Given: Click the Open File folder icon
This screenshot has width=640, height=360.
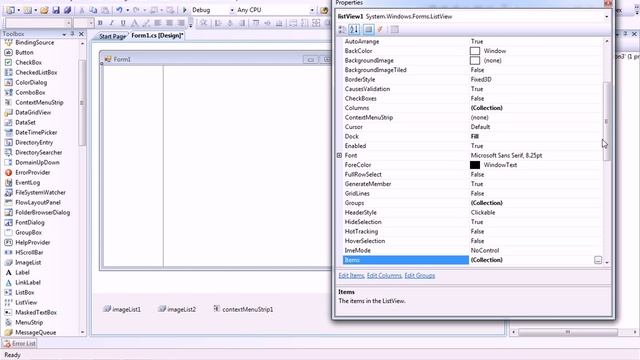Looking at the screenshot, I should (x=44, y=10).
